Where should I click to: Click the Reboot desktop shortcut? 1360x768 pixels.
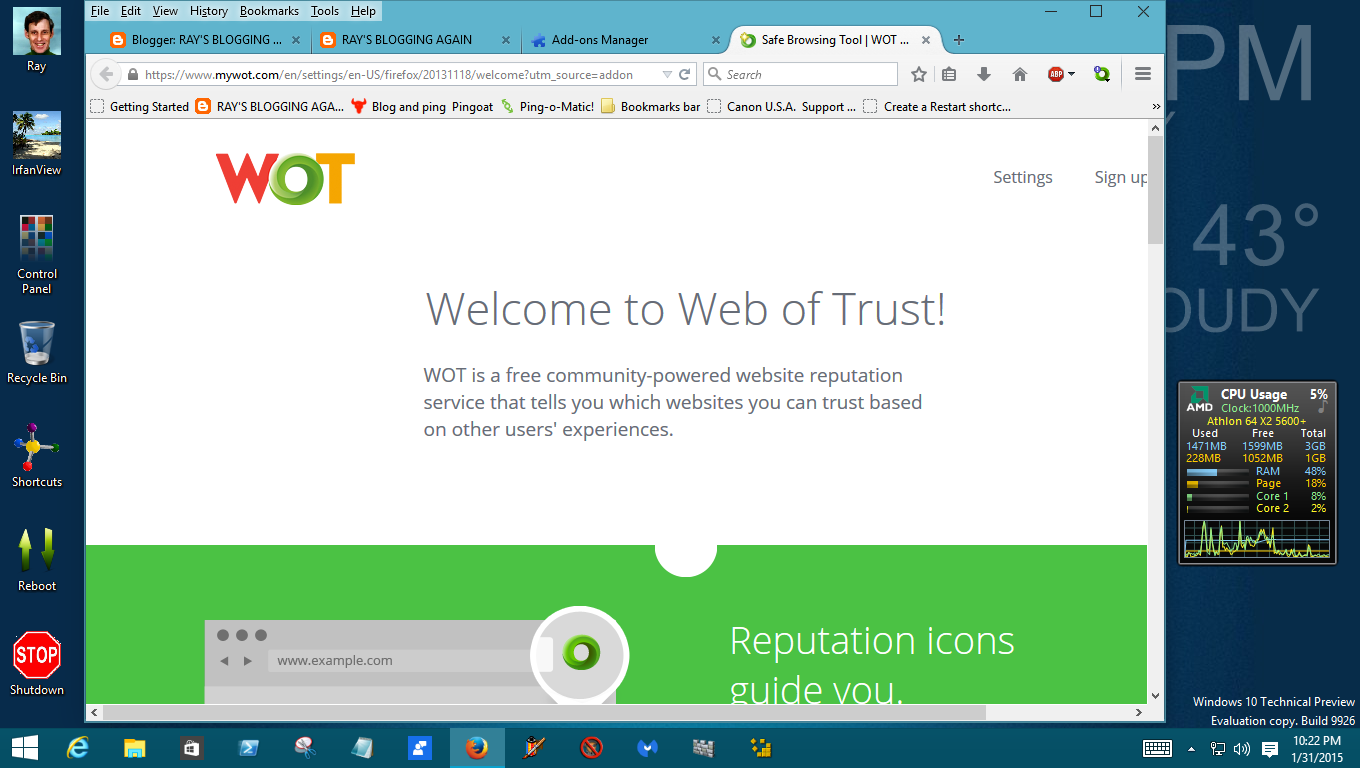tap(37, 560)
